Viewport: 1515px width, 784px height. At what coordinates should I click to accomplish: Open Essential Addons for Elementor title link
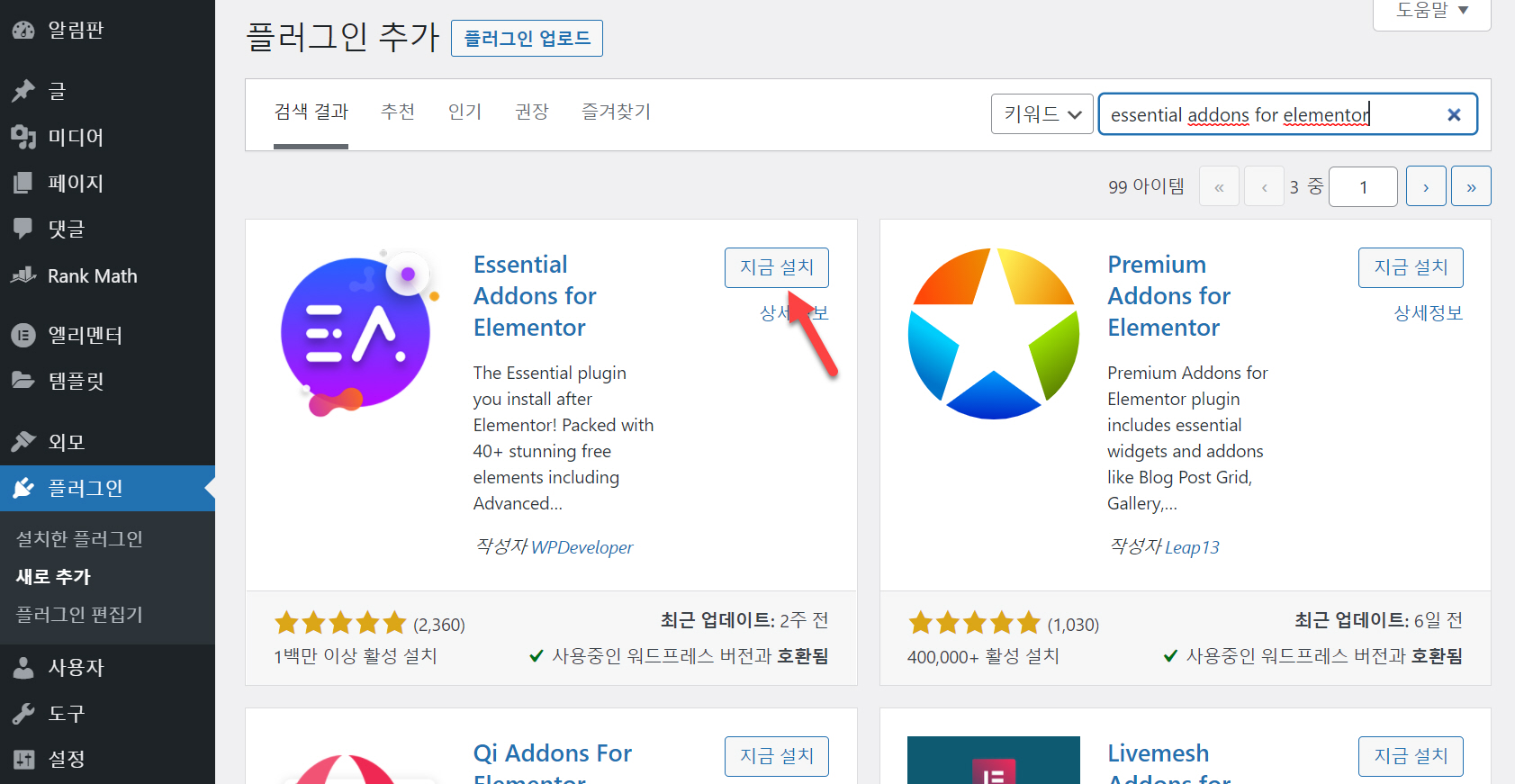coord(535,296)
